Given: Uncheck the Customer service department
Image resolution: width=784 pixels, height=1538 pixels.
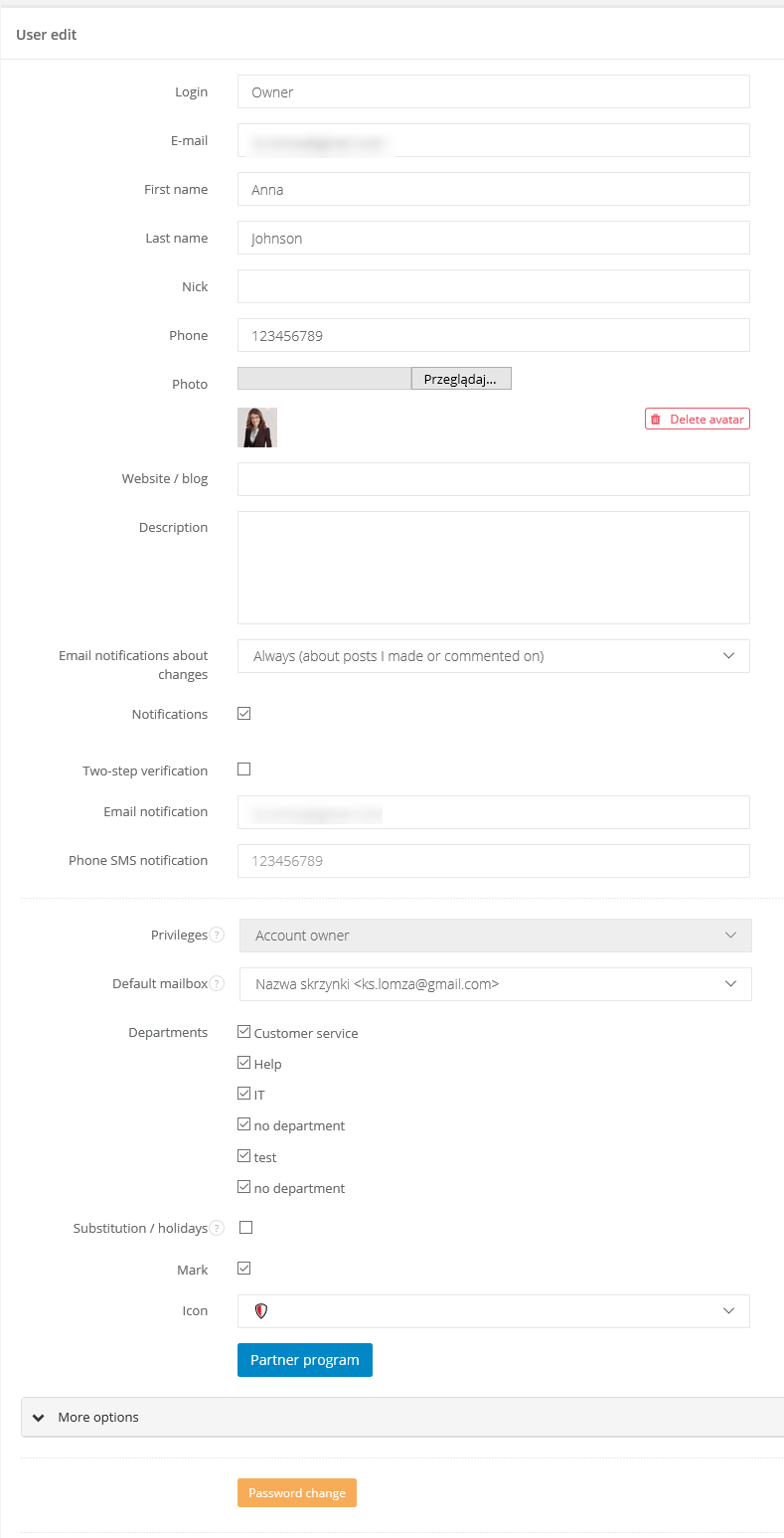Looking at the screenshot, I should [244, 1032].
